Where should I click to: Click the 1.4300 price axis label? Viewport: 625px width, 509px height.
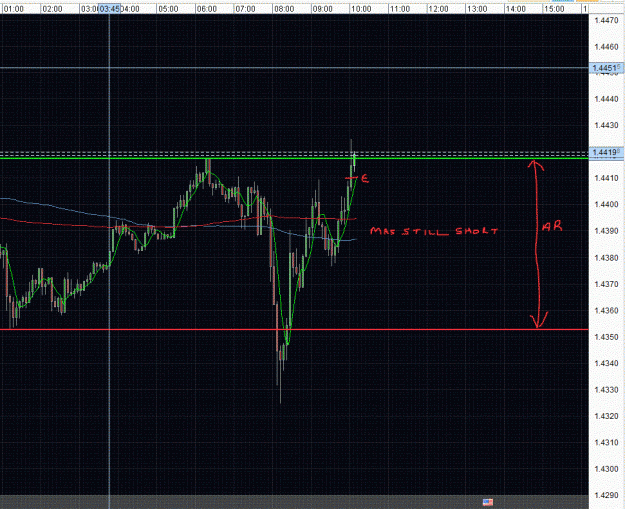pyautogui.click(x=606, y=469)
